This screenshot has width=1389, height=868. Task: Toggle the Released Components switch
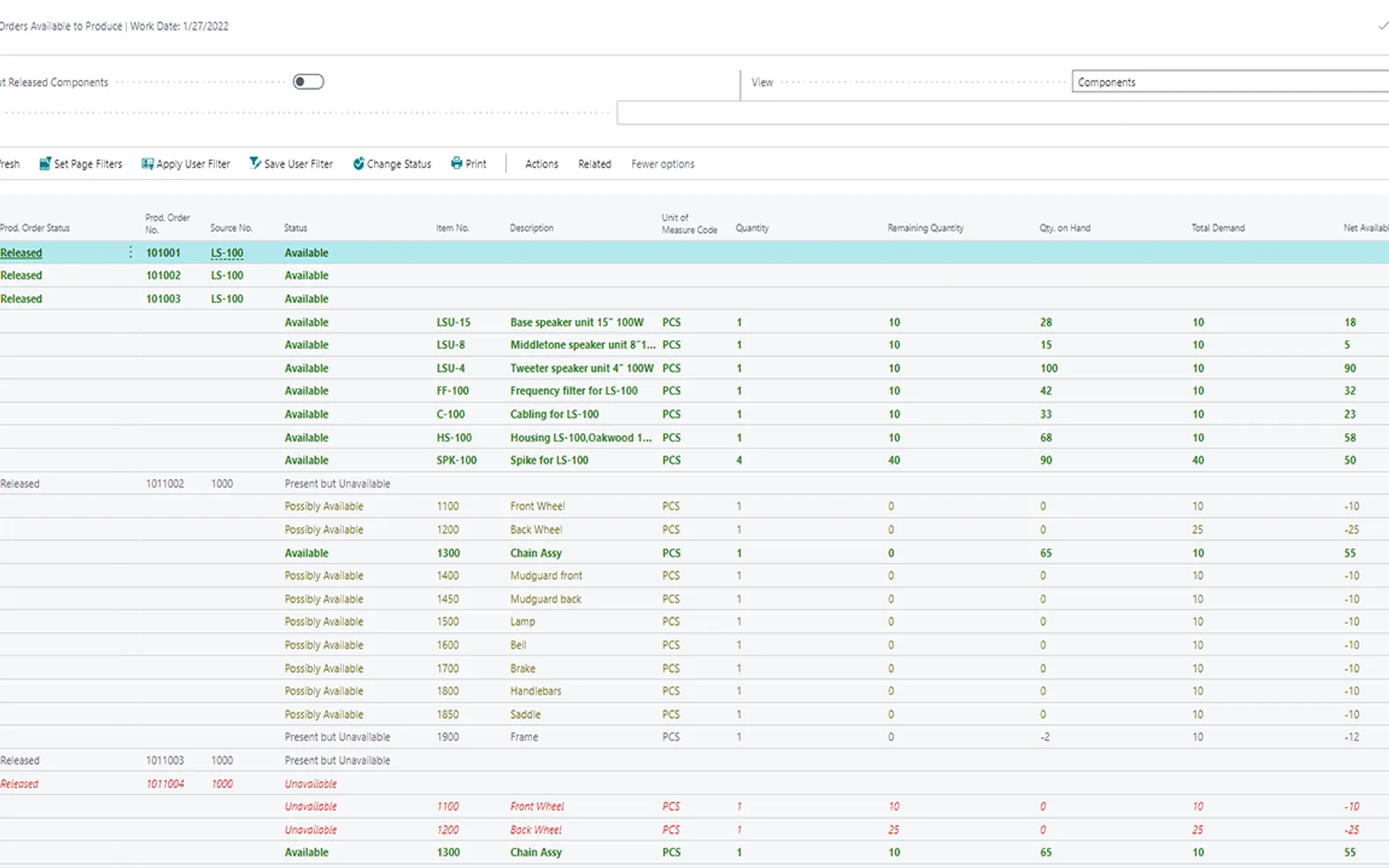click(308, 82)
